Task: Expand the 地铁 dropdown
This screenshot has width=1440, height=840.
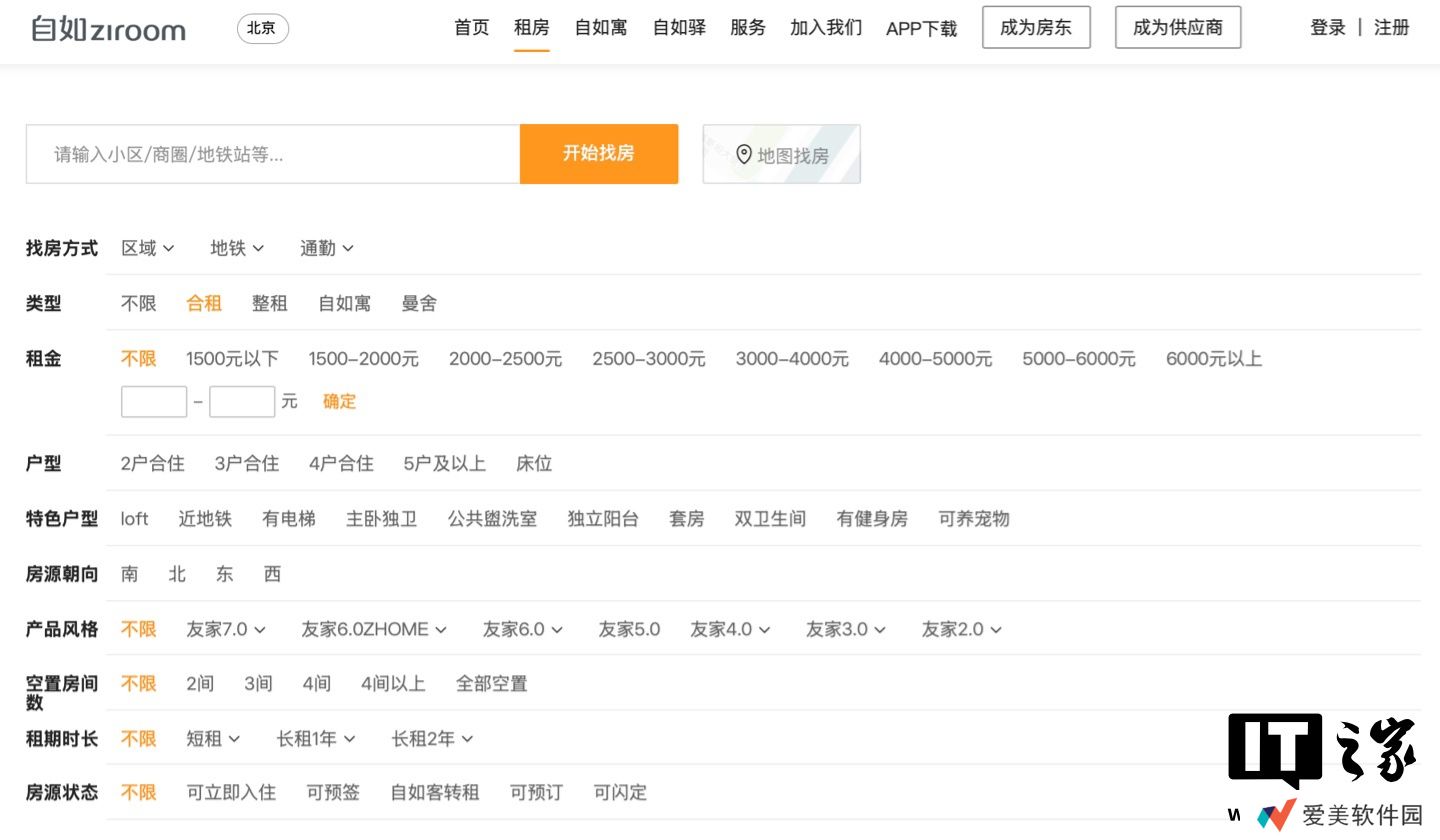Action: 237,248
